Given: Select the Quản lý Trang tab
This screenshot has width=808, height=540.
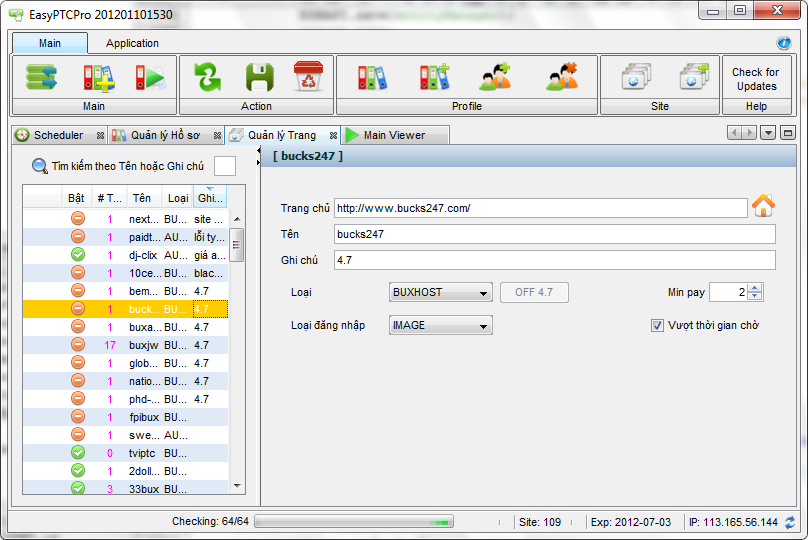Looking at the screenshot, I should point(282,135).
